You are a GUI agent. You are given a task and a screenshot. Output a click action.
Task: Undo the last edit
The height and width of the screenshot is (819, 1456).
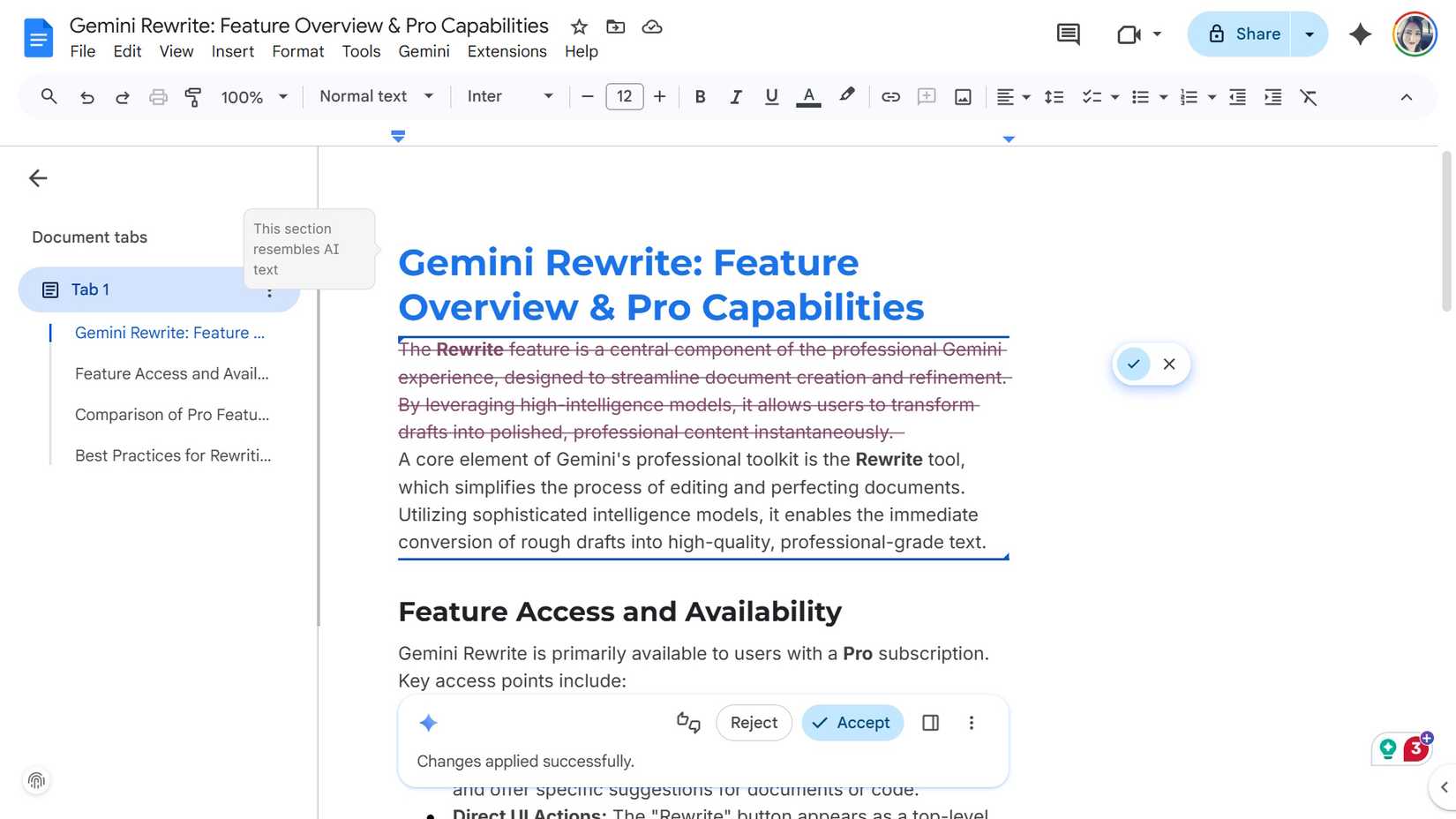tap(86, 97)
